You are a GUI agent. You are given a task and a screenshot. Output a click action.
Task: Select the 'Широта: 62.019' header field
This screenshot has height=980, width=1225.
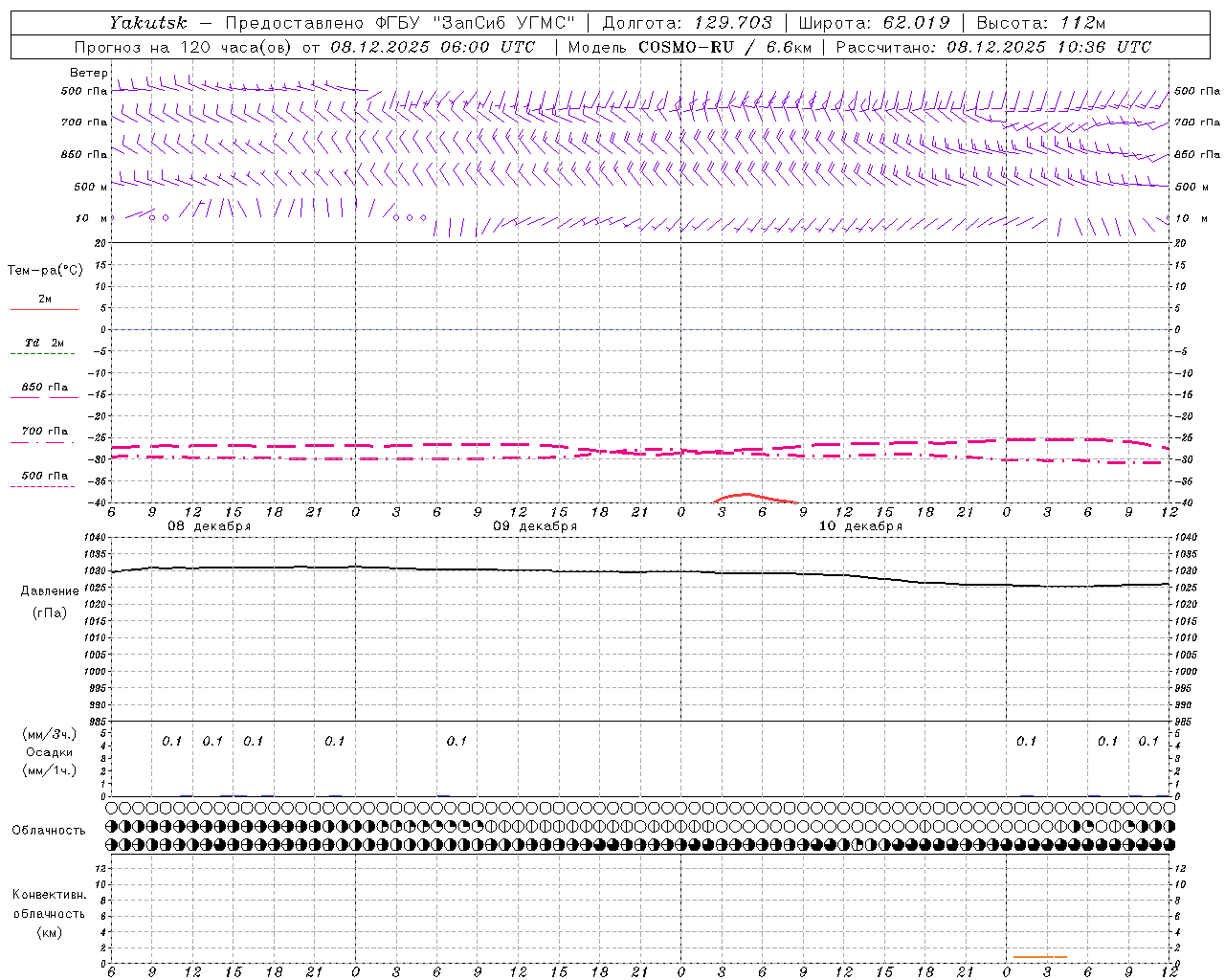click(874, 23)
